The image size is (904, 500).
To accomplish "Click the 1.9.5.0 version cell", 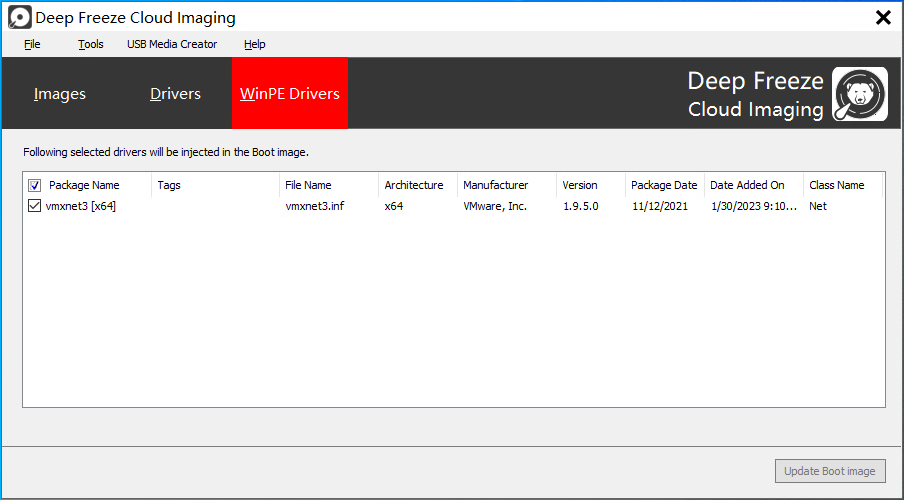I will [581, 206].
